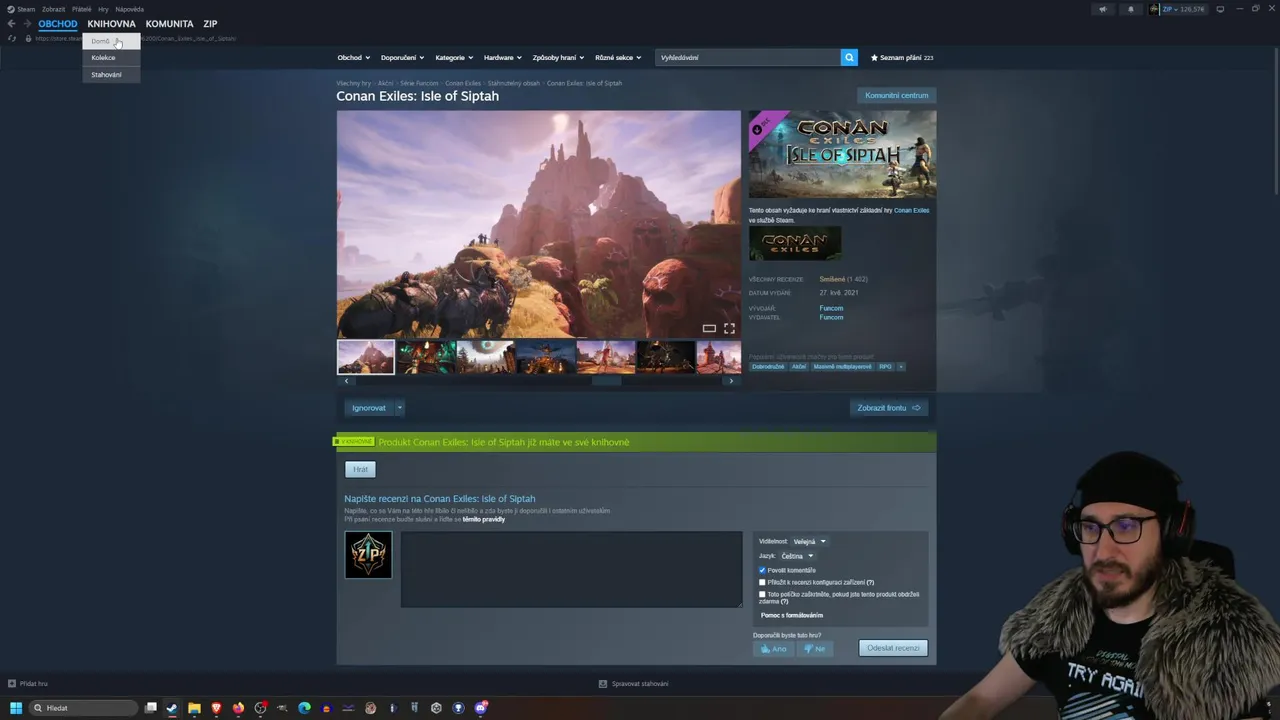1280x720 pixels.
Task: Click the thumbnail strip scrollbar slider
Action: click(607, 381)
